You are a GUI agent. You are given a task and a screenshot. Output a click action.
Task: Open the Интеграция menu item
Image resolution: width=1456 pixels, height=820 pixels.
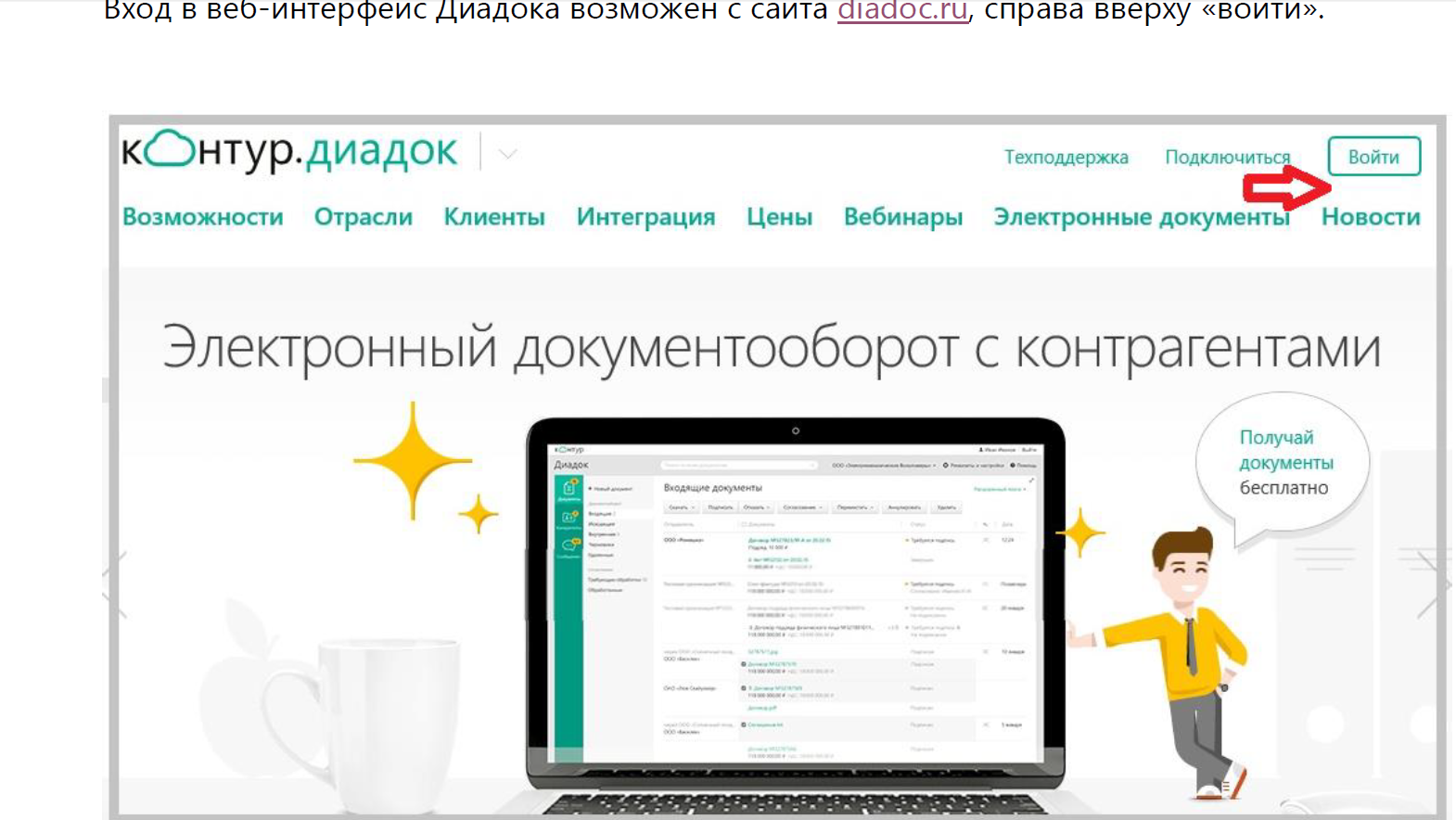point(645,217)
